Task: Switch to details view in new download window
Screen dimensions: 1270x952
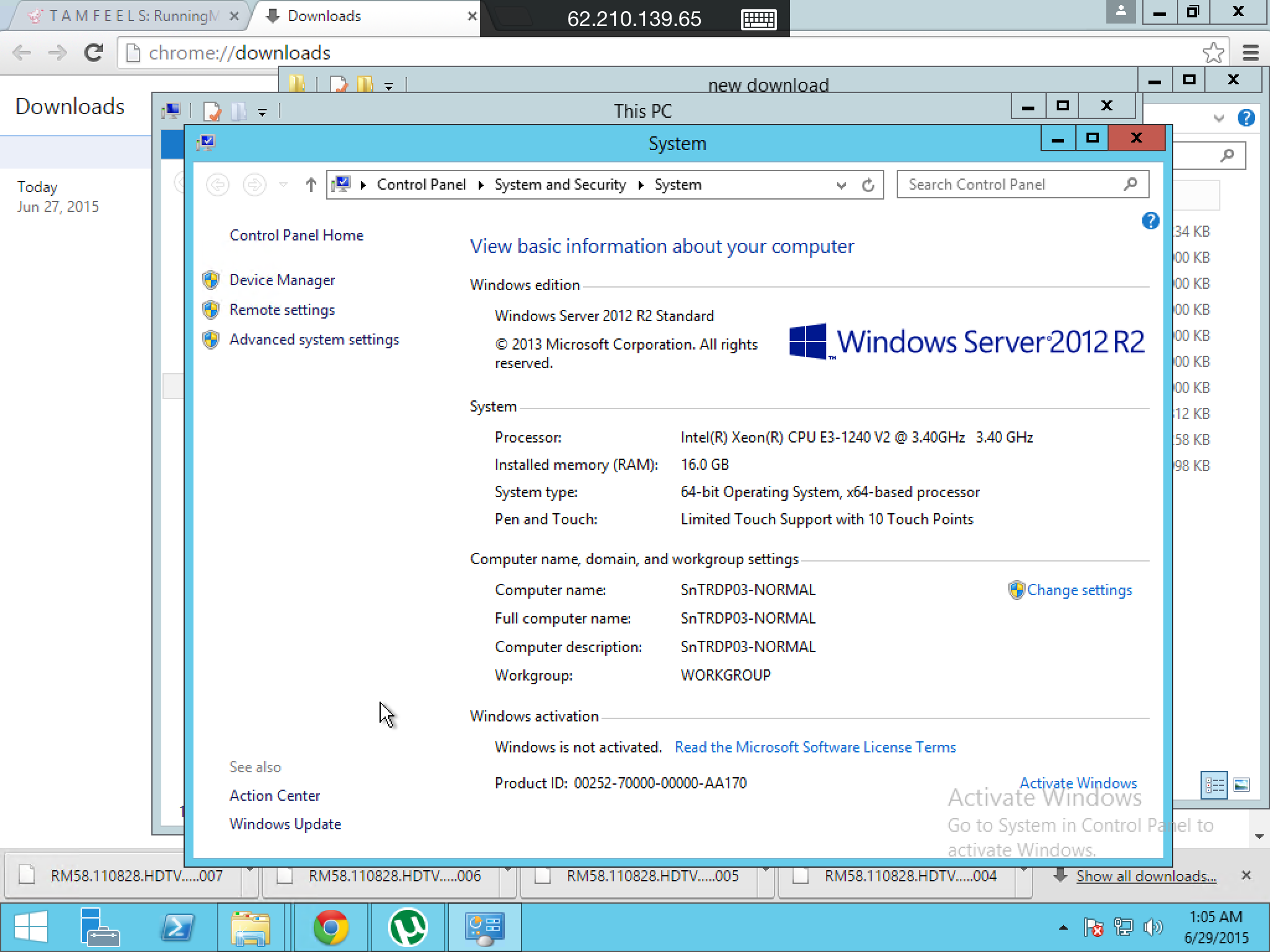Action: 1214,785
